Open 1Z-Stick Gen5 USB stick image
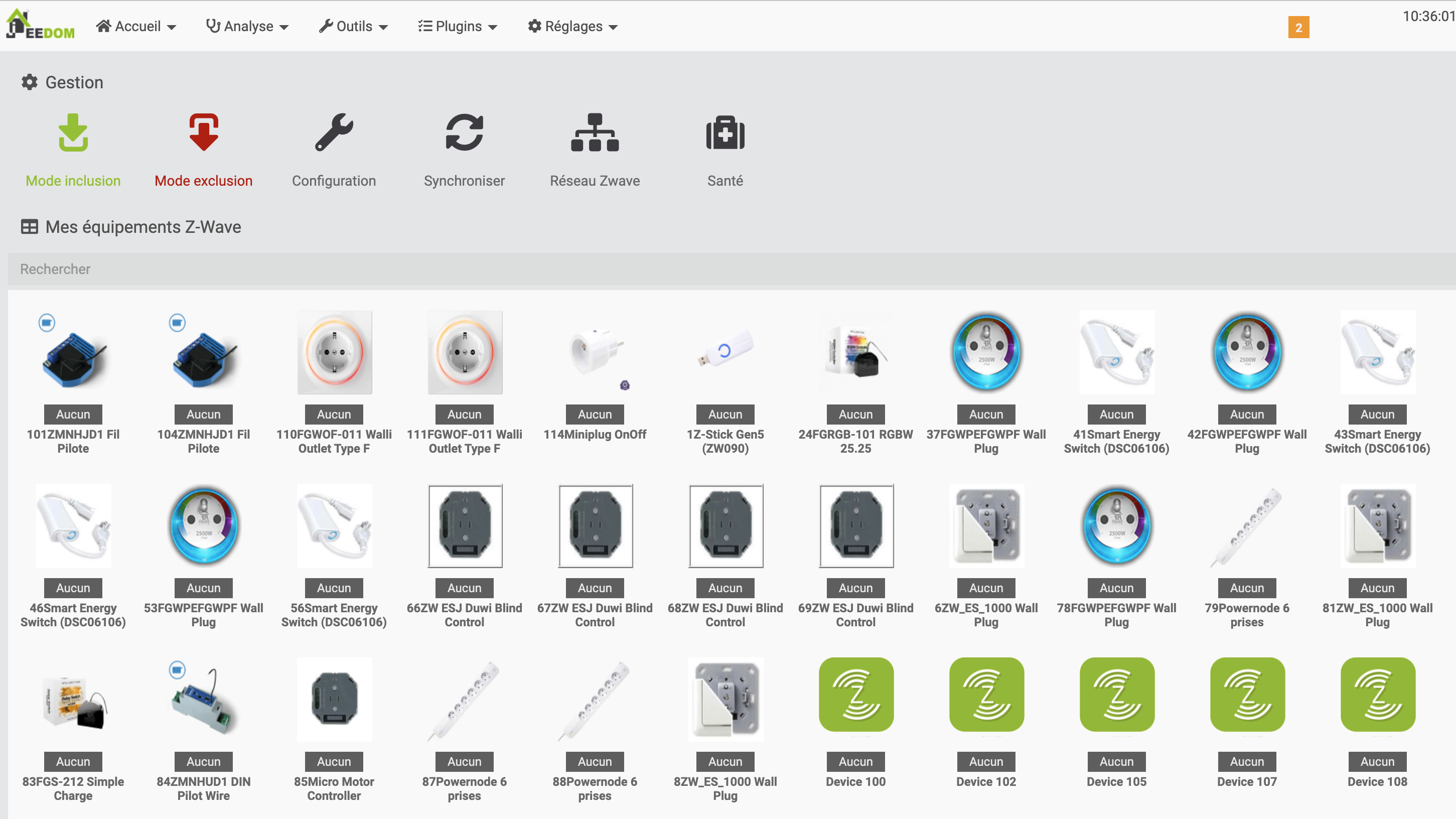The height and width of the screenshot is (819, 1456). 725,353
